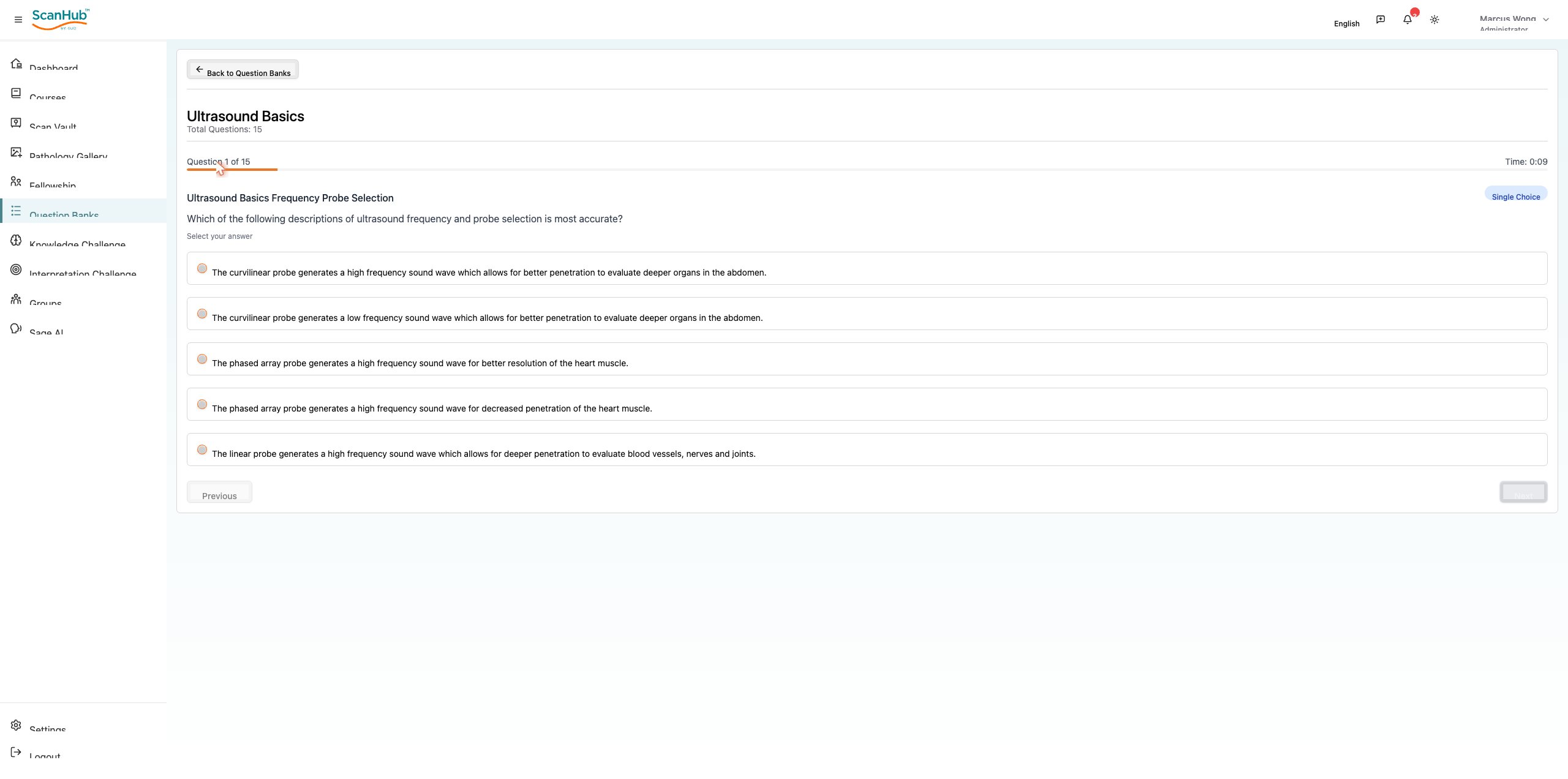
Task: Open Scan Vault section
Action: [x=83, y=122]
